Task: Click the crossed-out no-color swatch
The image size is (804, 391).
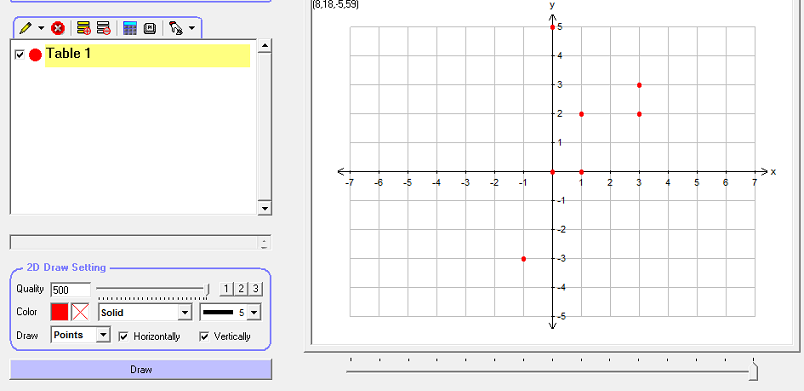Action: tap(80, 312)
